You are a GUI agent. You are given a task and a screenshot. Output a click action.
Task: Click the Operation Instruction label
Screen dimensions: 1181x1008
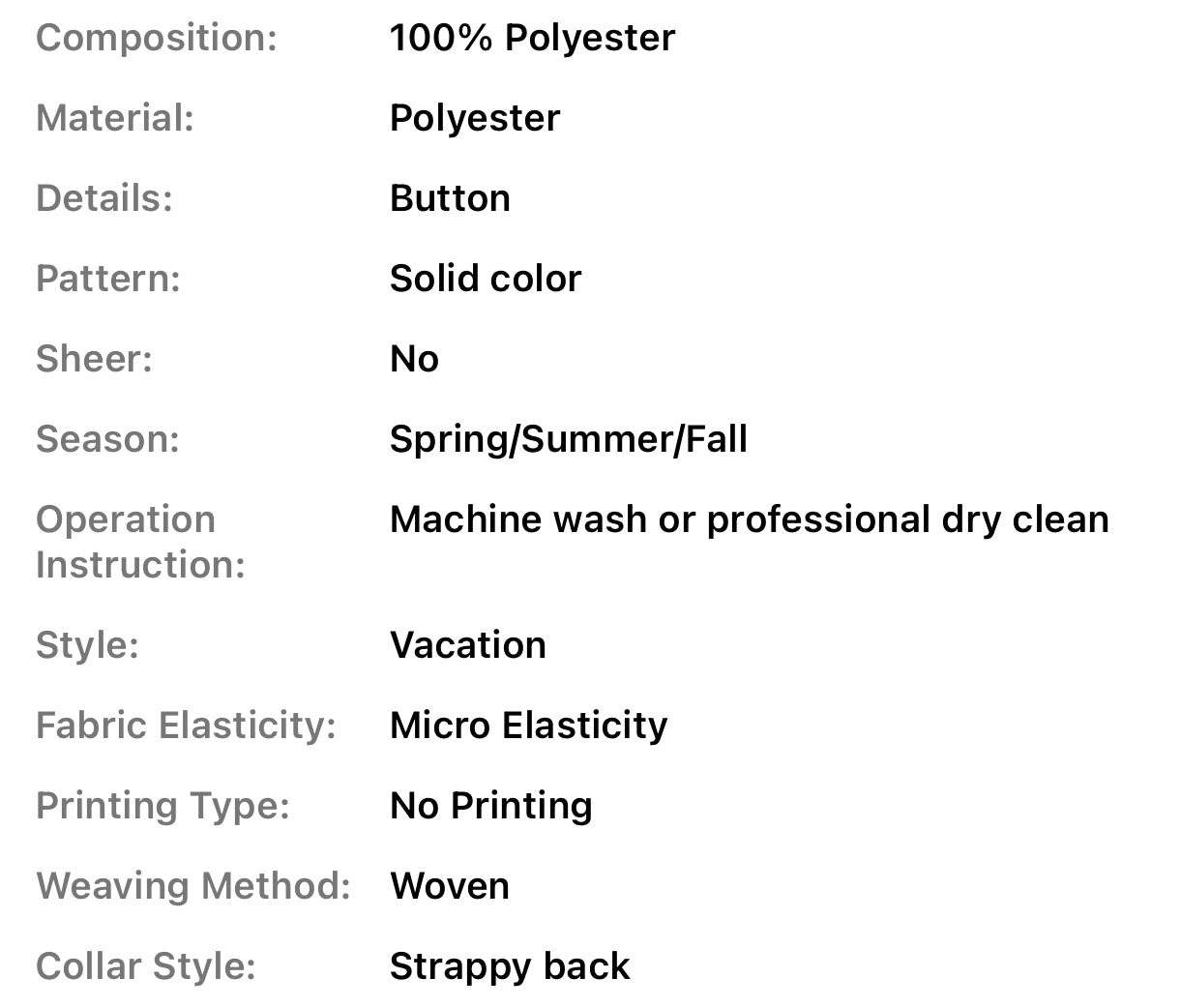click(x=140, y=542)
